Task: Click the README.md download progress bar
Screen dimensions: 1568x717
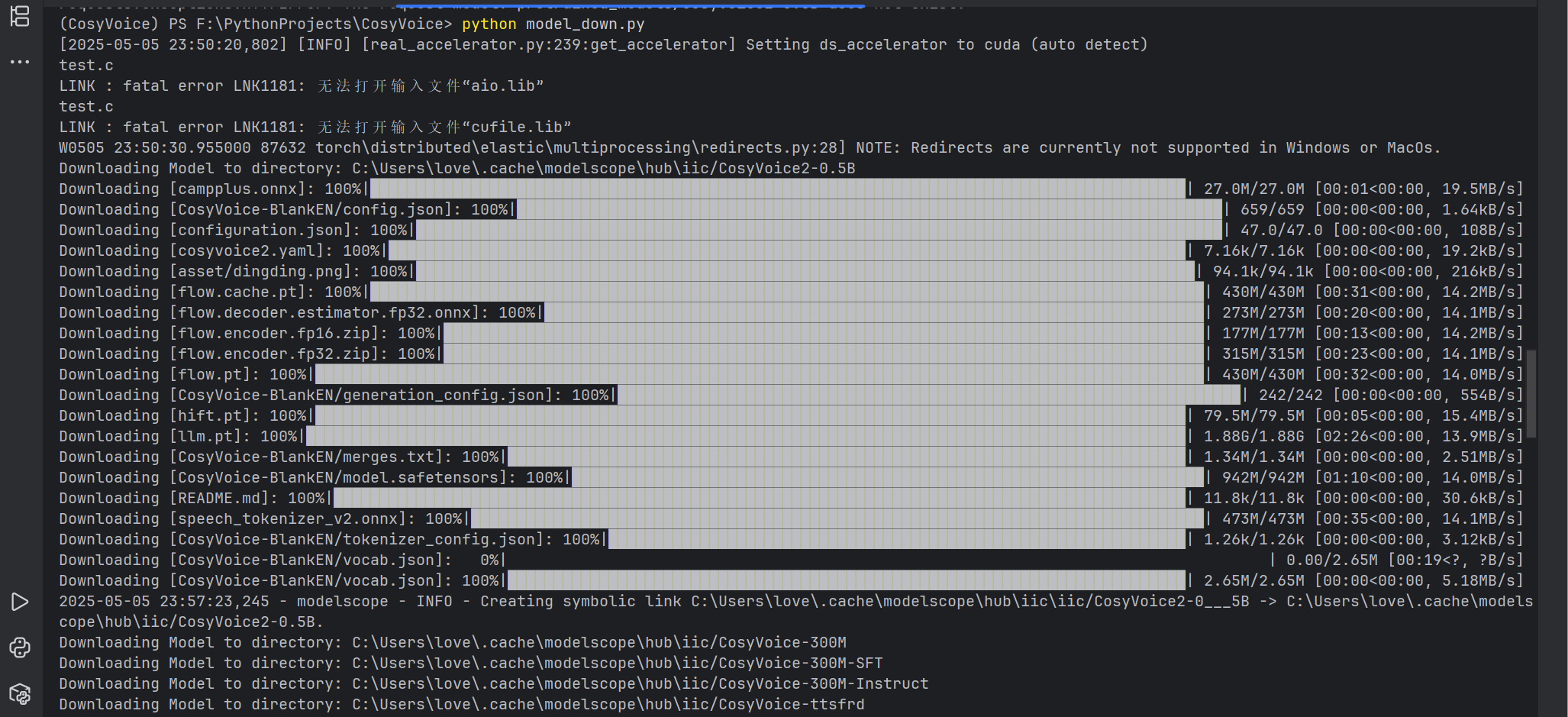Action: click(760, 498)
